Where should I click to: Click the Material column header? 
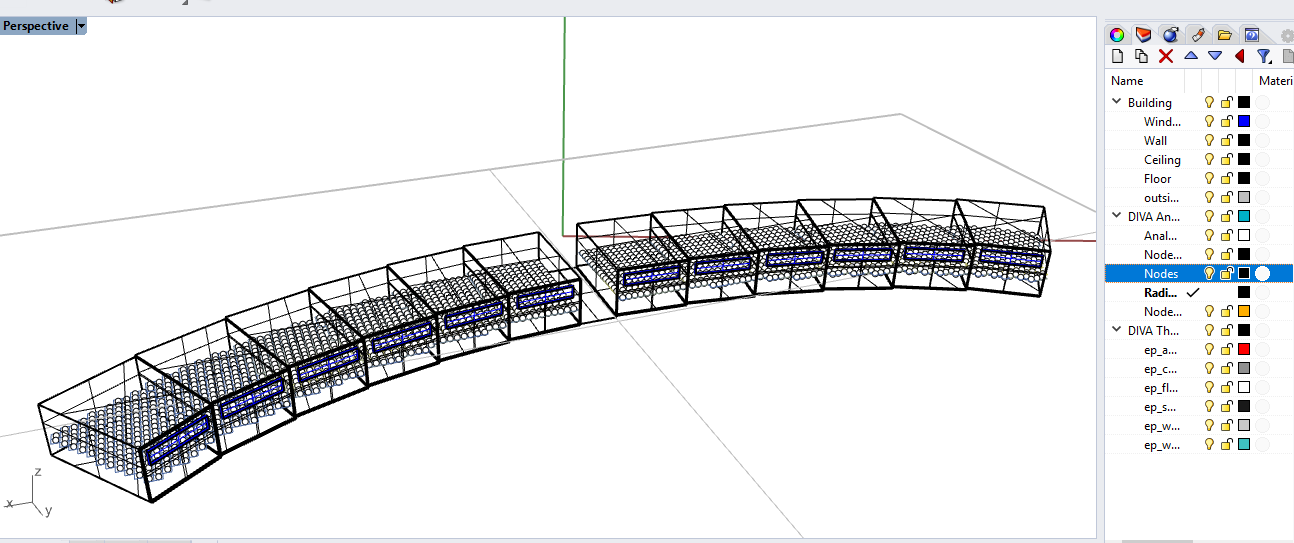(1275, 81)
